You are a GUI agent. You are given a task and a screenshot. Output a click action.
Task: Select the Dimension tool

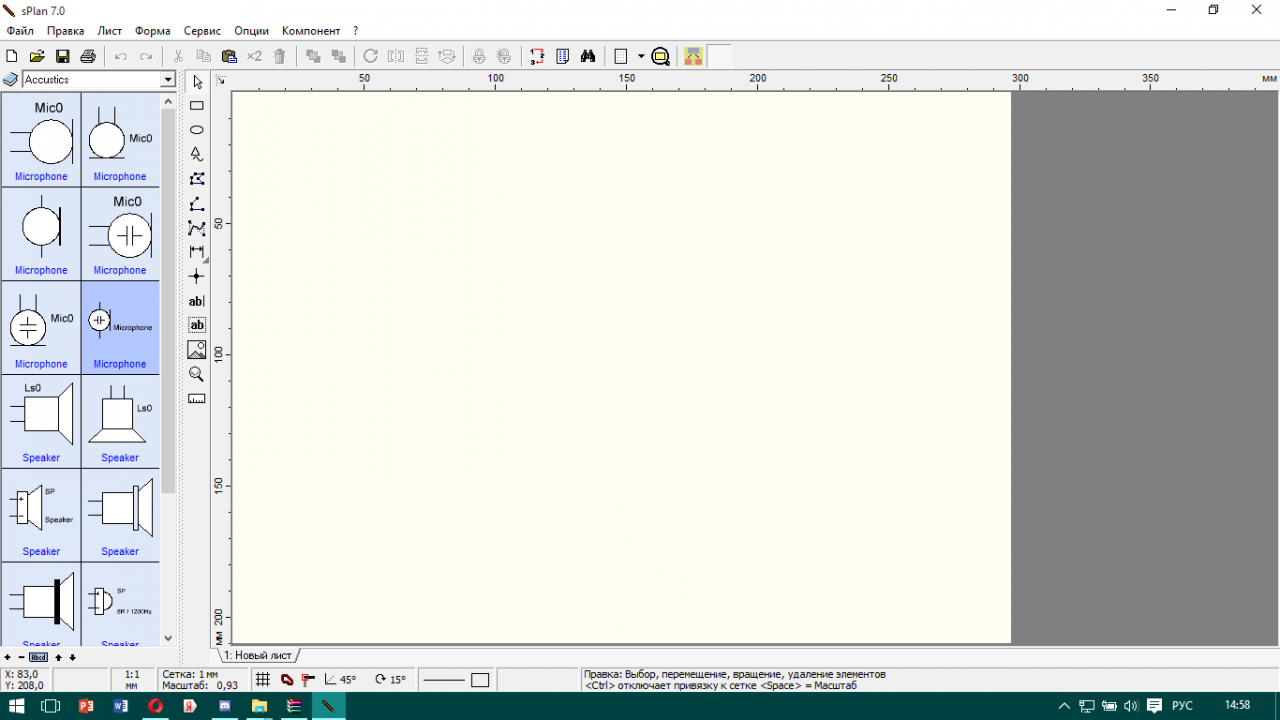pos(197,252)
